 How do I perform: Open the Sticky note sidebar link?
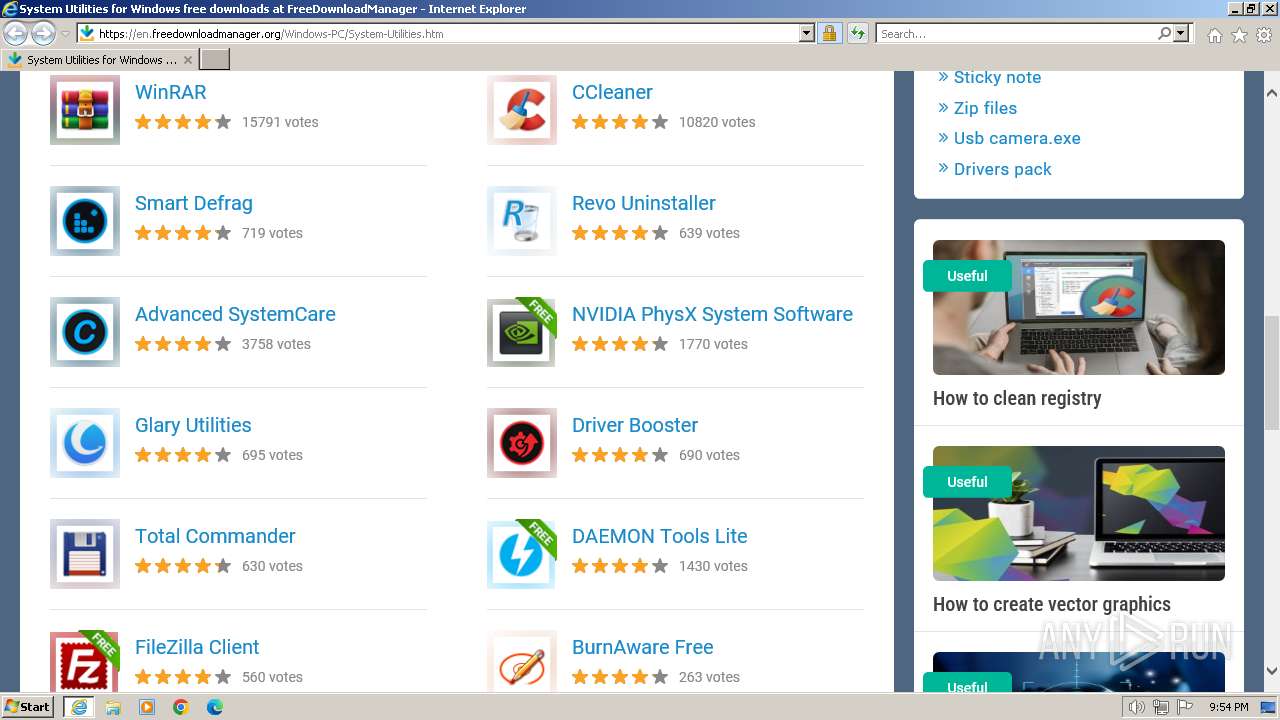997,77
